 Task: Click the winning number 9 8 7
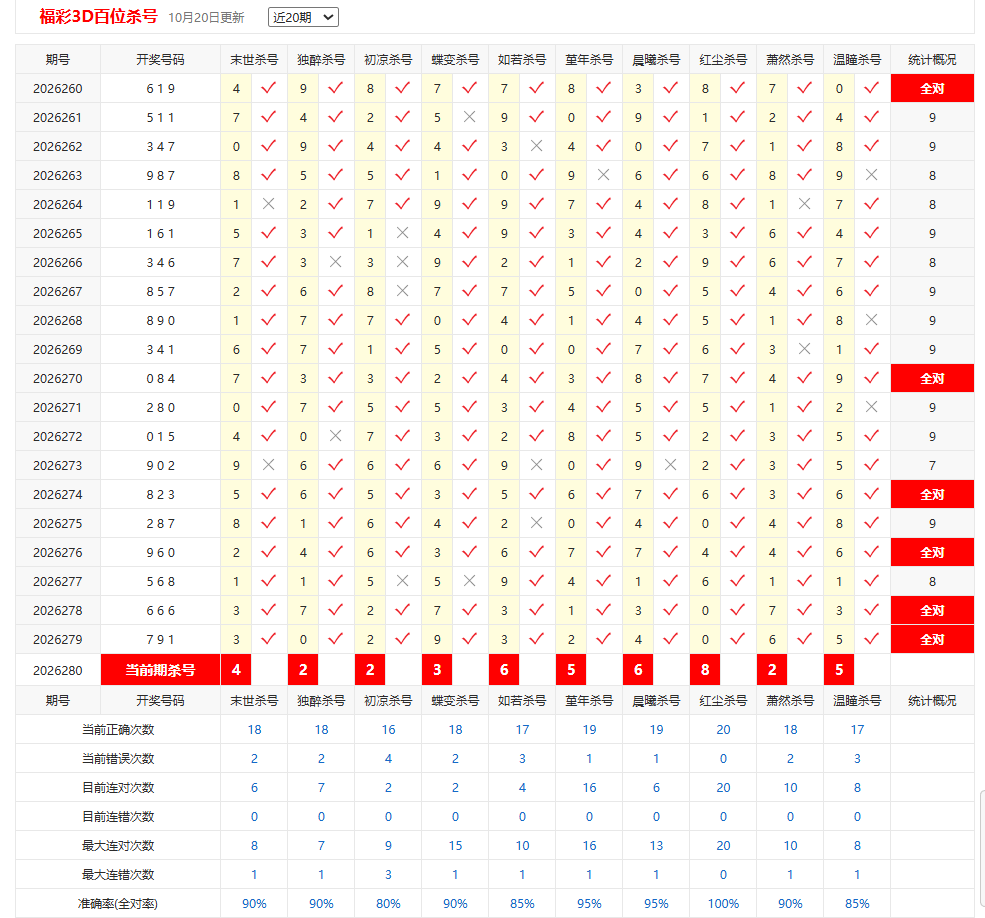(160, 176)
